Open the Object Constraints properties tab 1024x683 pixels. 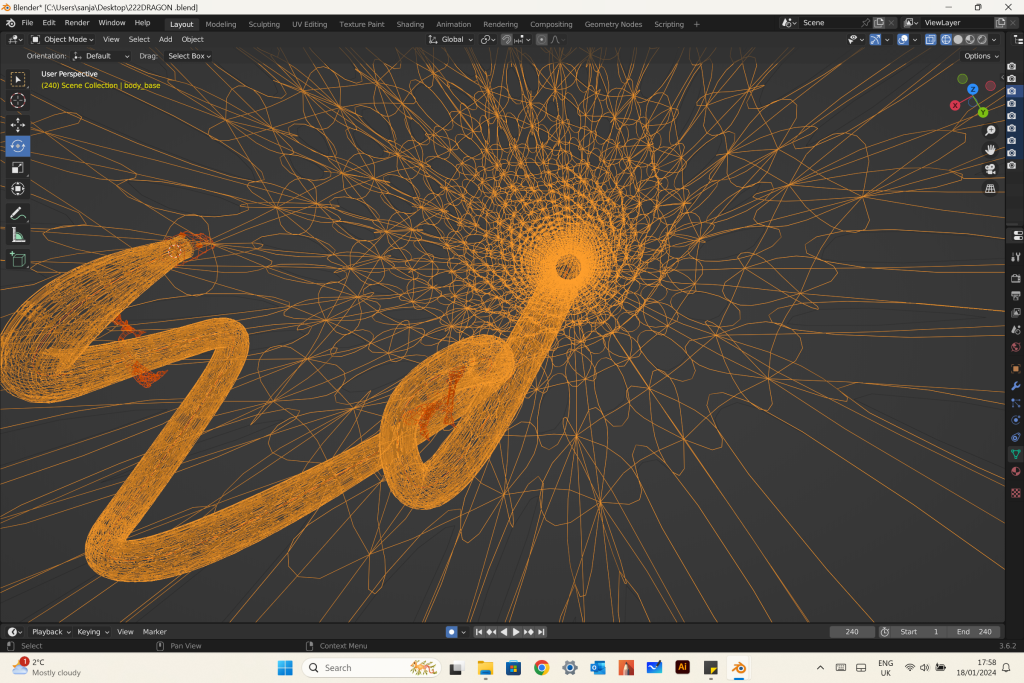click(1016, 437)
